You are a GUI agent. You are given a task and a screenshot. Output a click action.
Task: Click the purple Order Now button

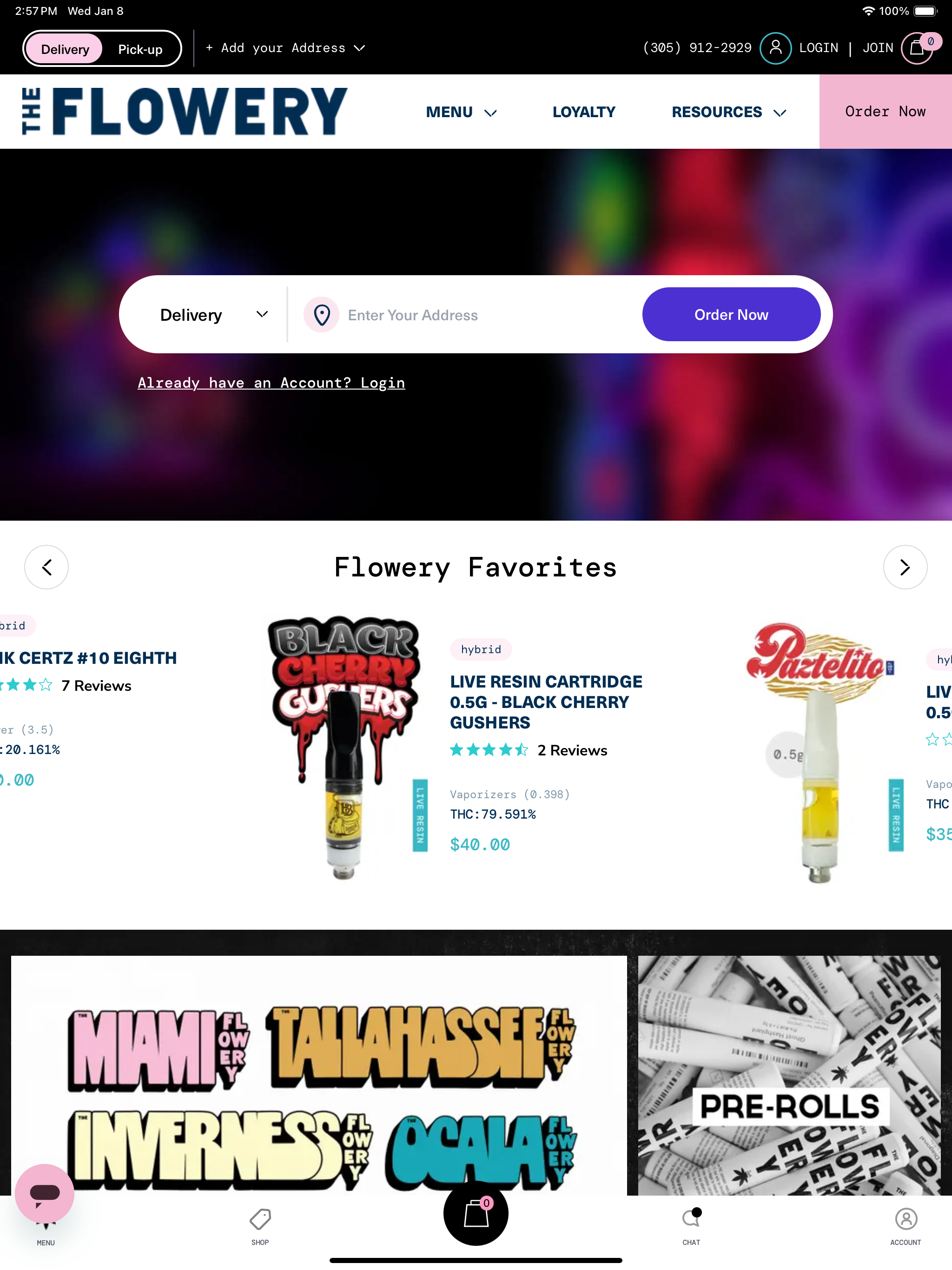coord(731,315)
